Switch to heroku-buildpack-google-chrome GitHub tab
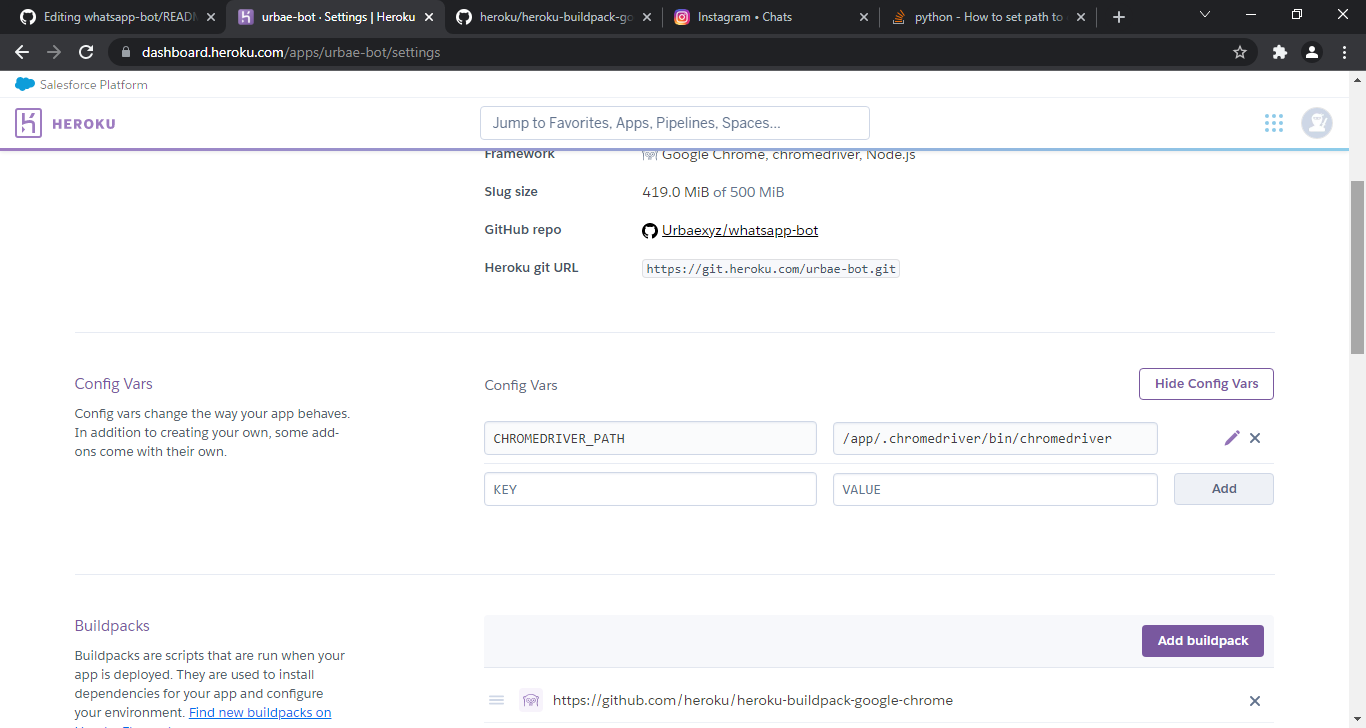Viewport: 1366px width, 728px height. (x=548, y=17)
